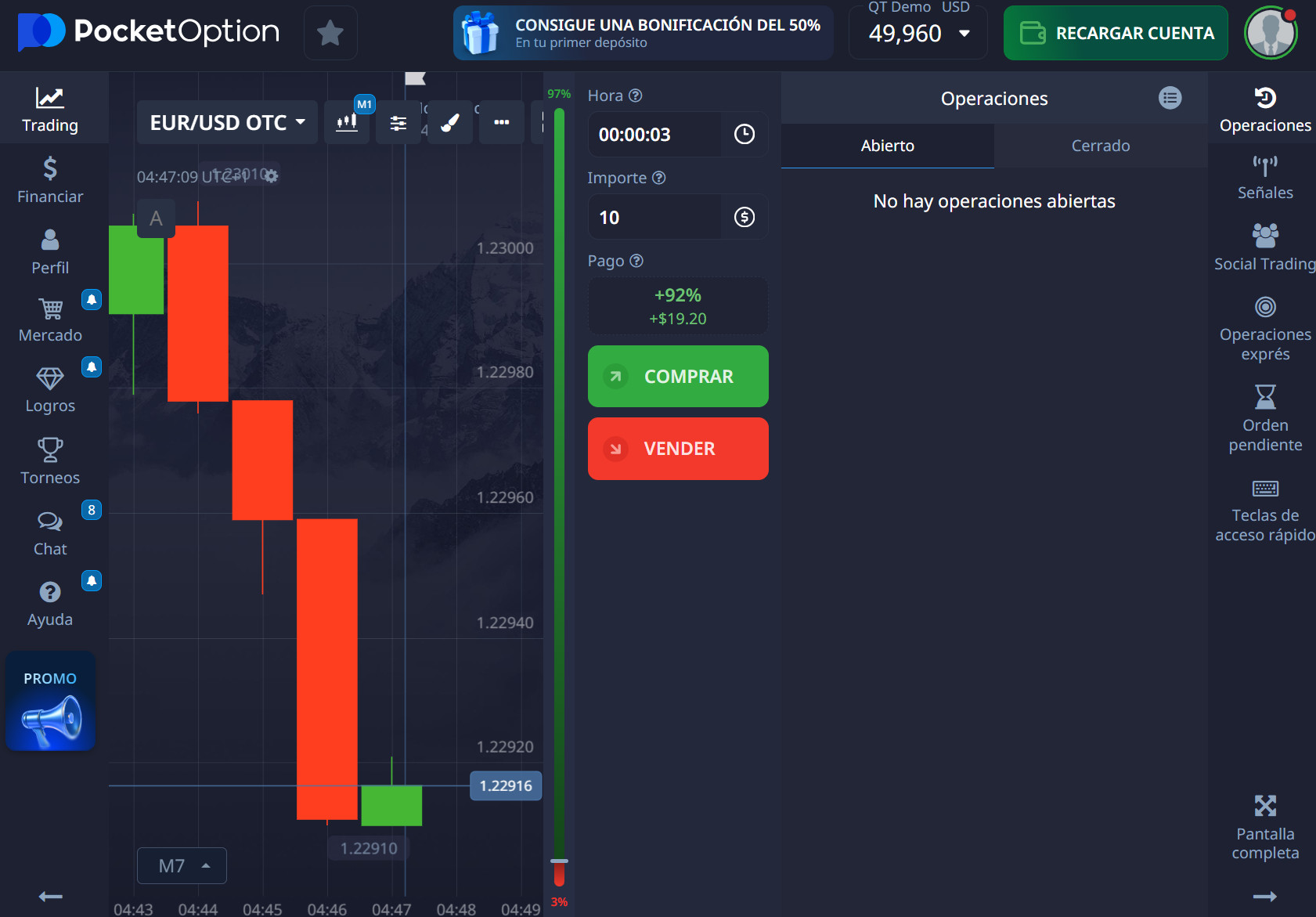Open Social Trading panel
1316x917 pixels.
[x=1265, y=247]
